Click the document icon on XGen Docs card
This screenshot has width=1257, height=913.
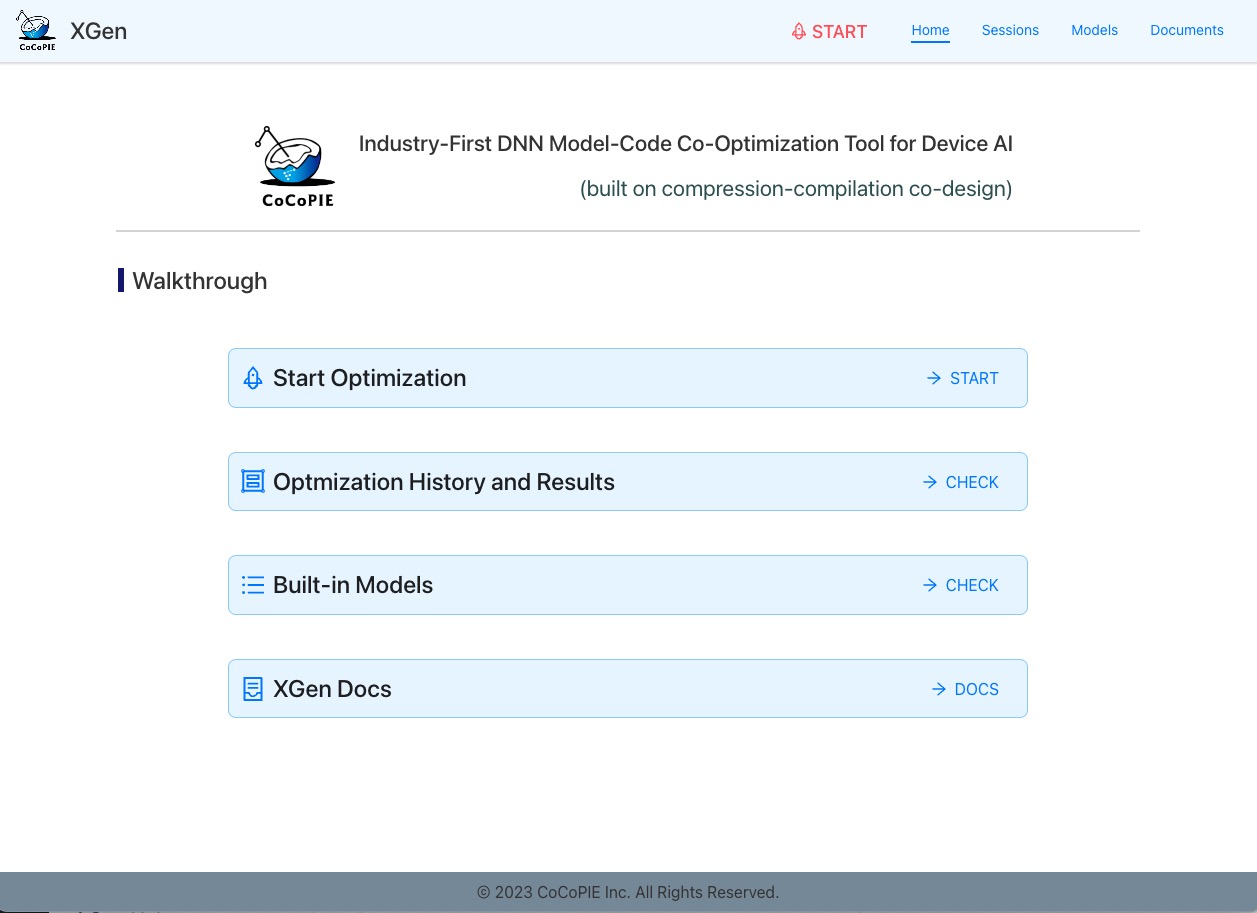coord(253,689)
